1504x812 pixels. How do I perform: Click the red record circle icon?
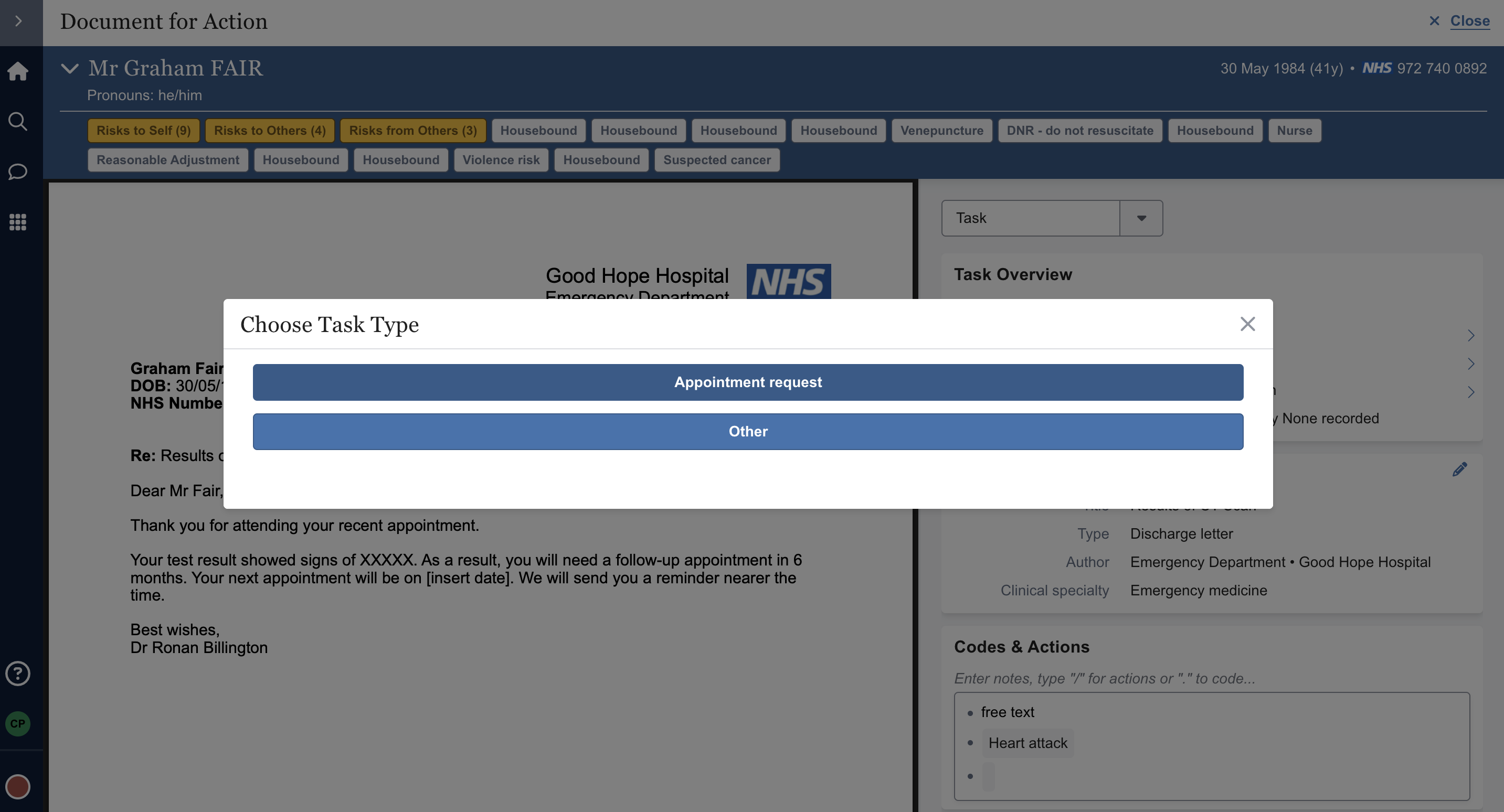[x=17, y=786]
